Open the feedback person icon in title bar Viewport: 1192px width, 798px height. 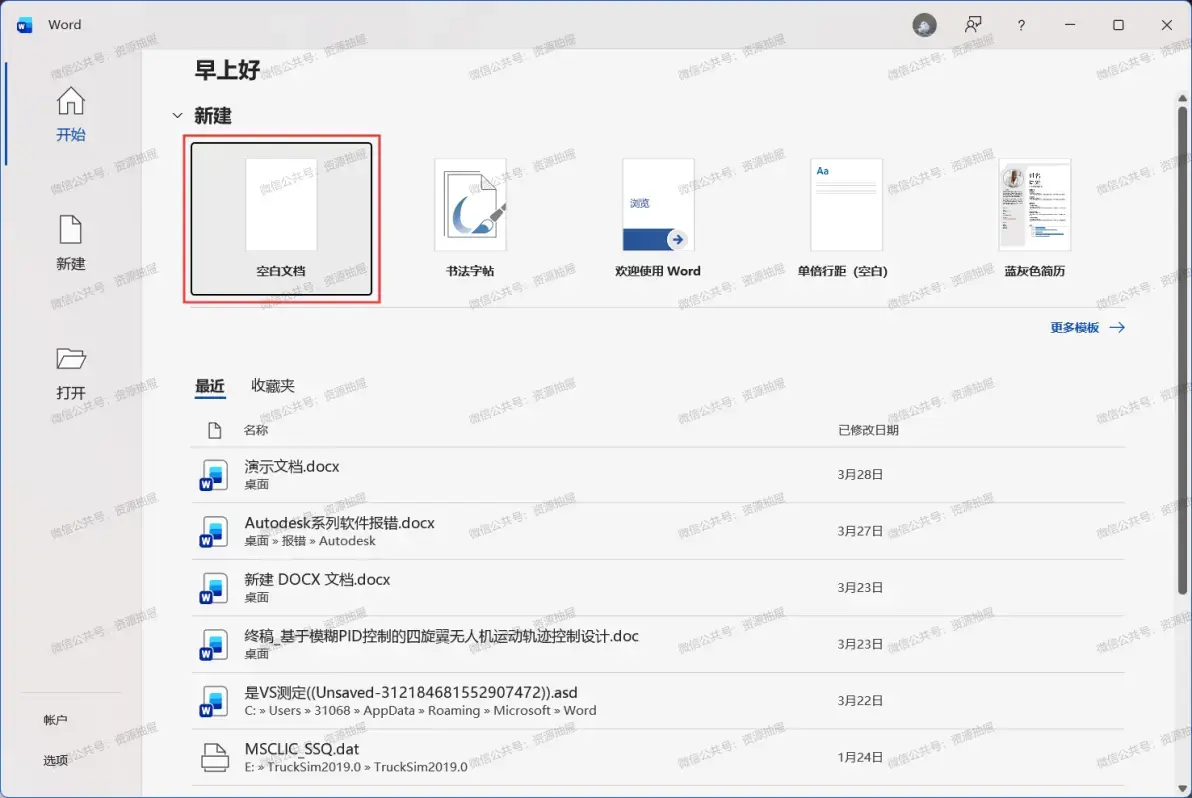point(973,25)
